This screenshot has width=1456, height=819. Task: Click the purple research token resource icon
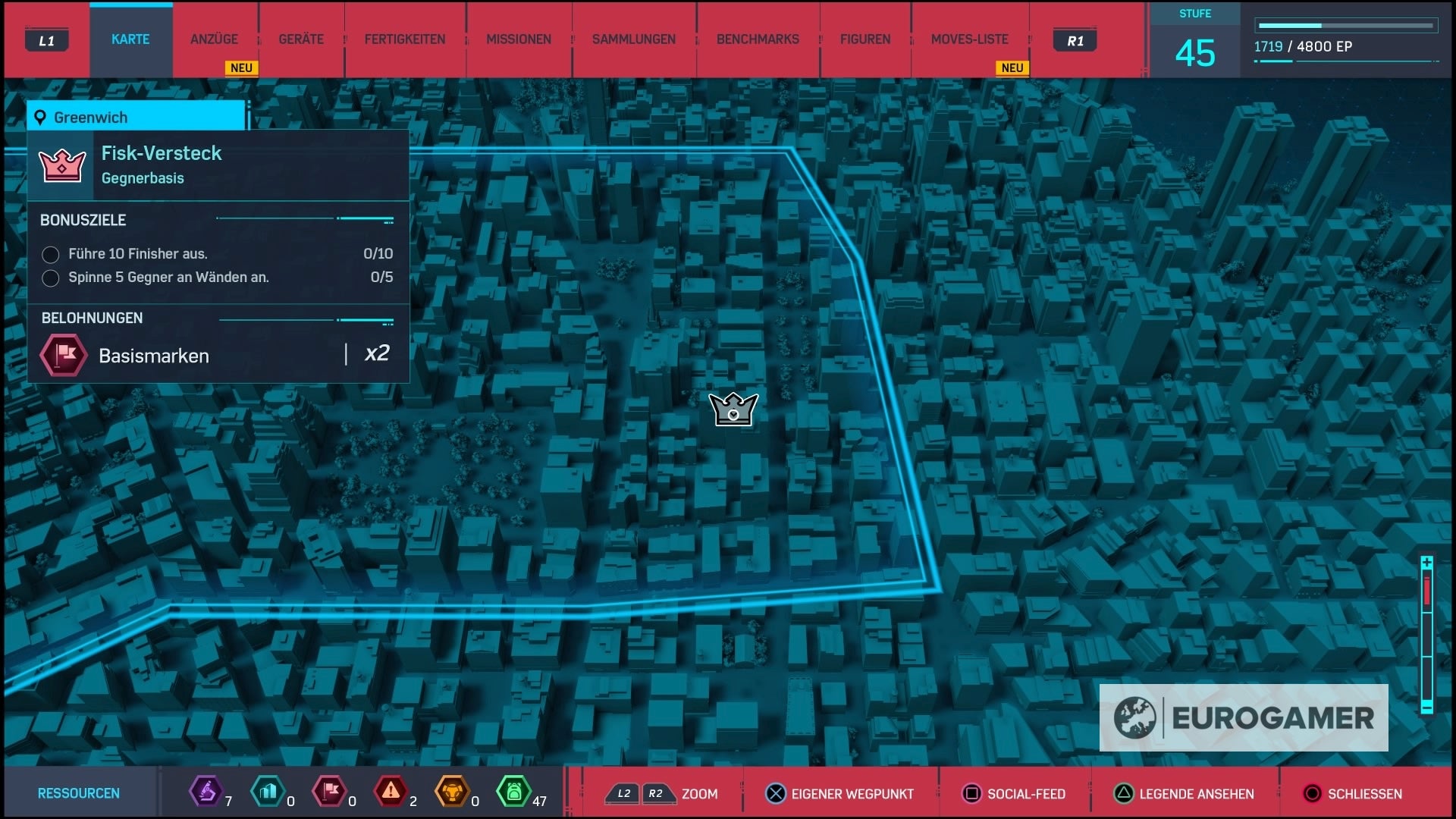coord(205,792)
